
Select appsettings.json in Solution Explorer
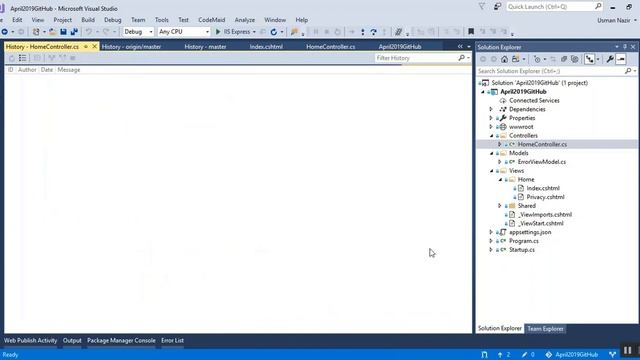point(530,232)
